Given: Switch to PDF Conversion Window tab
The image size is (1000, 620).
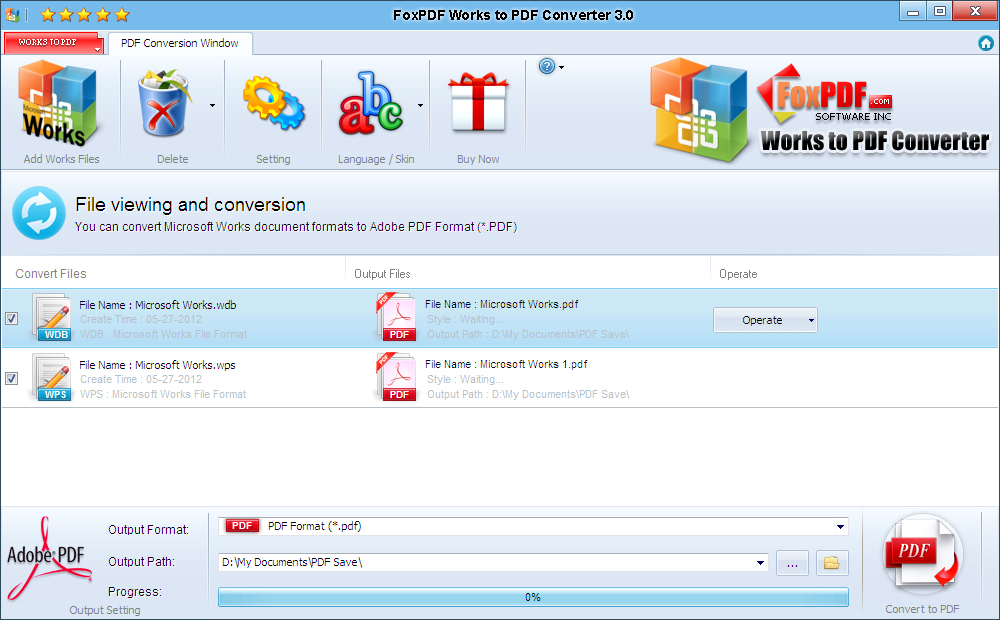Looking at the screenshot, I should (180, 43).
